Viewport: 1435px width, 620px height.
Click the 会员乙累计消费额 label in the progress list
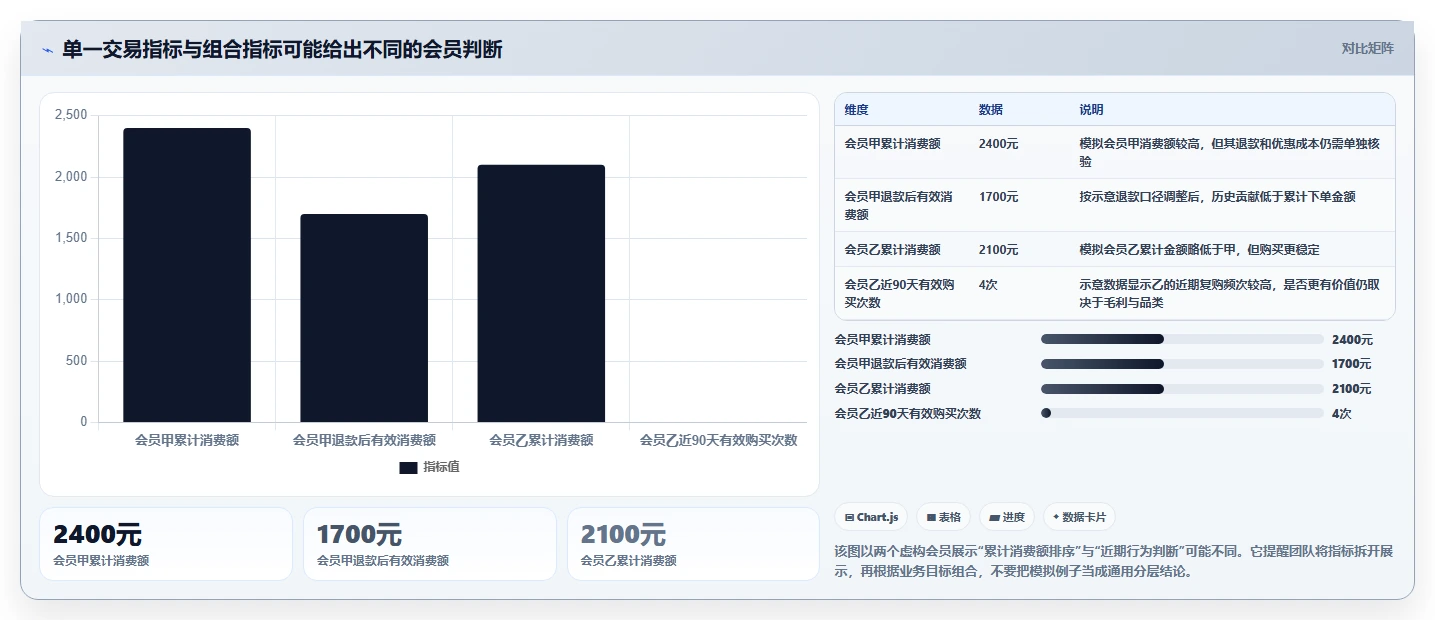pos(882,389)
